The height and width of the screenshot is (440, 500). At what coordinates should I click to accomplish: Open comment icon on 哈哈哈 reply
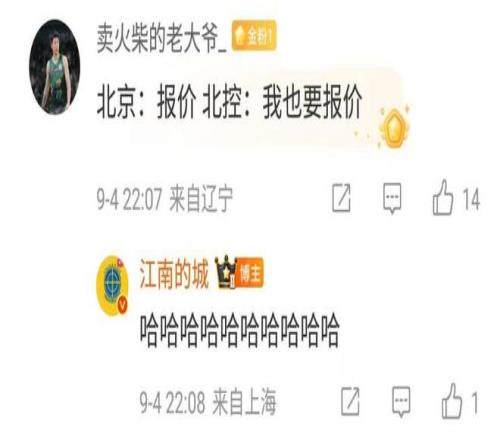click(x=401, y=402)
